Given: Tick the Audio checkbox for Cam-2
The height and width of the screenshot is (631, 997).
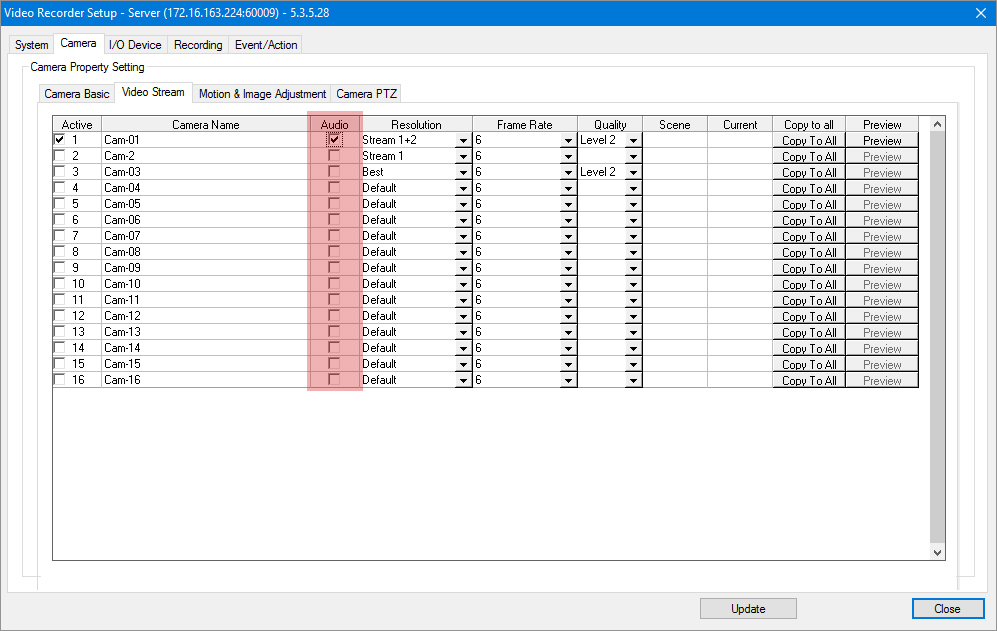Looking at the screenshot, I should [334, 156].
